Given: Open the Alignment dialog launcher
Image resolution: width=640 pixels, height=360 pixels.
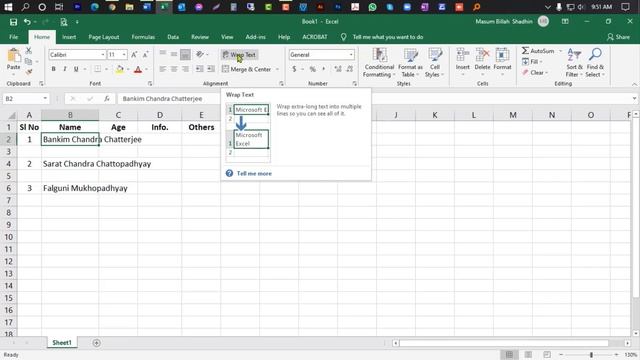Looking at the screenshot, I should pos(281,83).
